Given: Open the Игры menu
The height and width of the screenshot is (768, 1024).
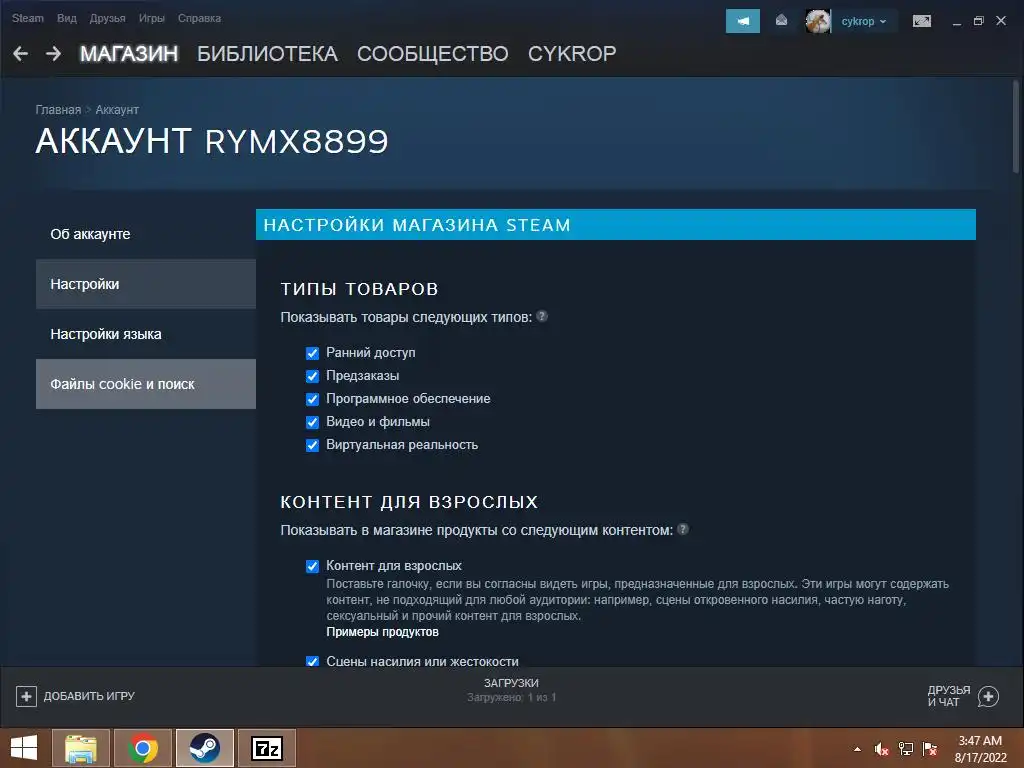Looking at the screenshot, I should point(152,18).
